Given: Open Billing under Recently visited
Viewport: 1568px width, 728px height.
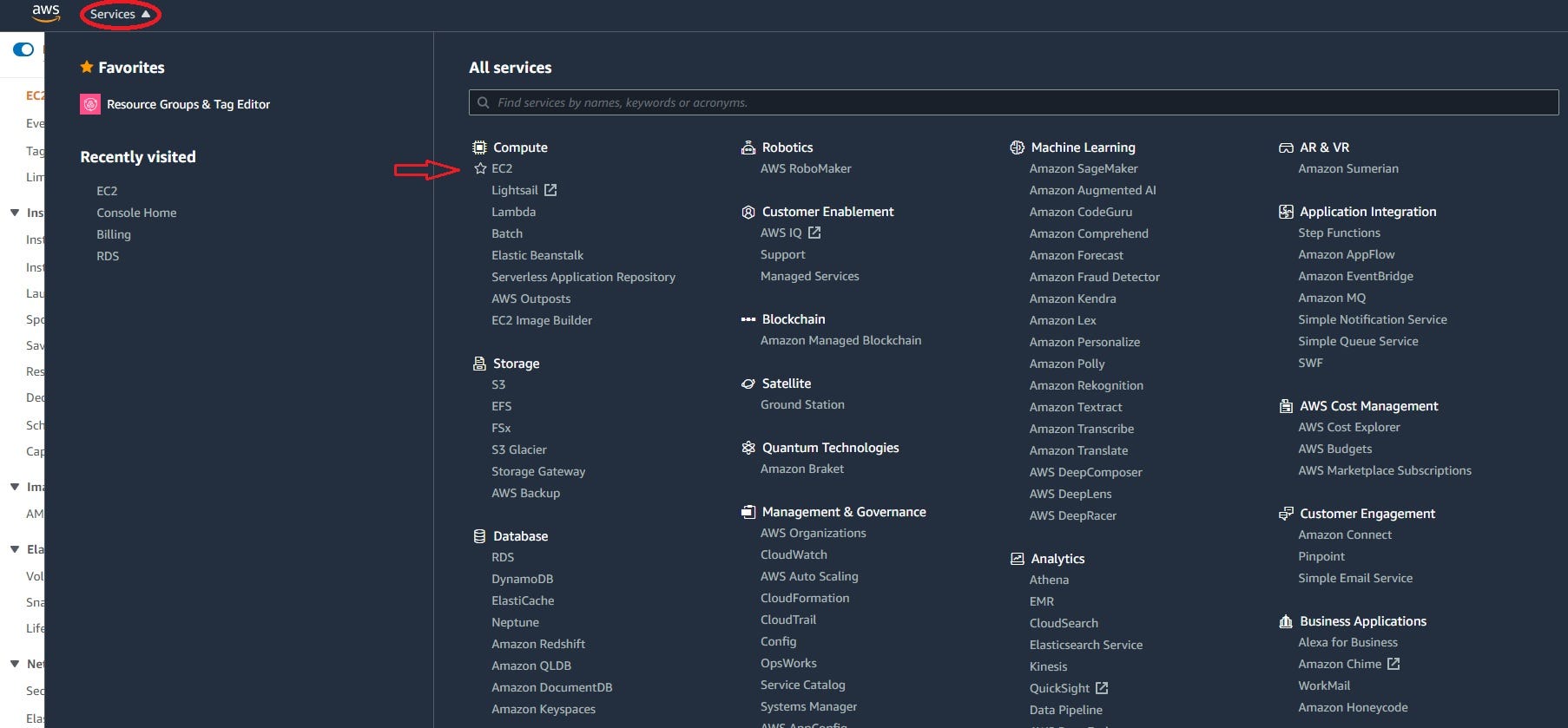Looking at the screenshot, I should tap(114, 234).
